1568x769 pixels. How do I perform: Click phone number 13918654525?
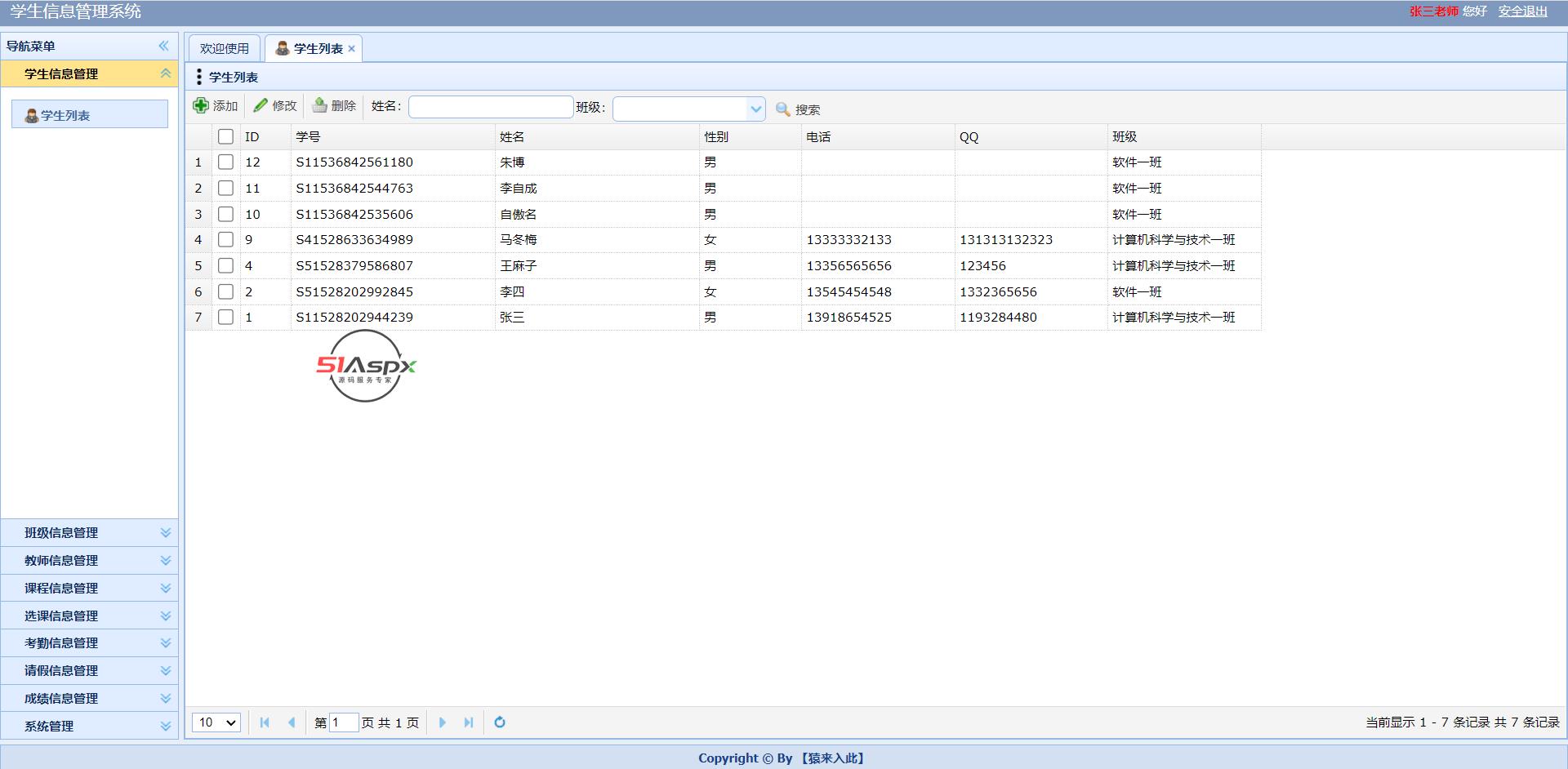coord(849,318)
